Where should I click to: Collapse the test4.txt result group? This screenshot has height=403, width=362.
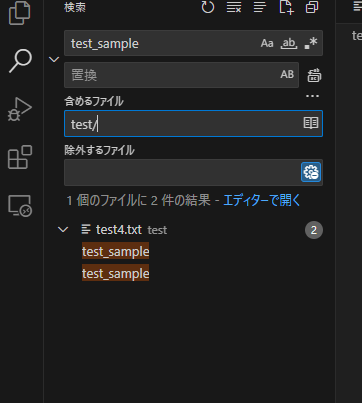[x=63, y=230]
